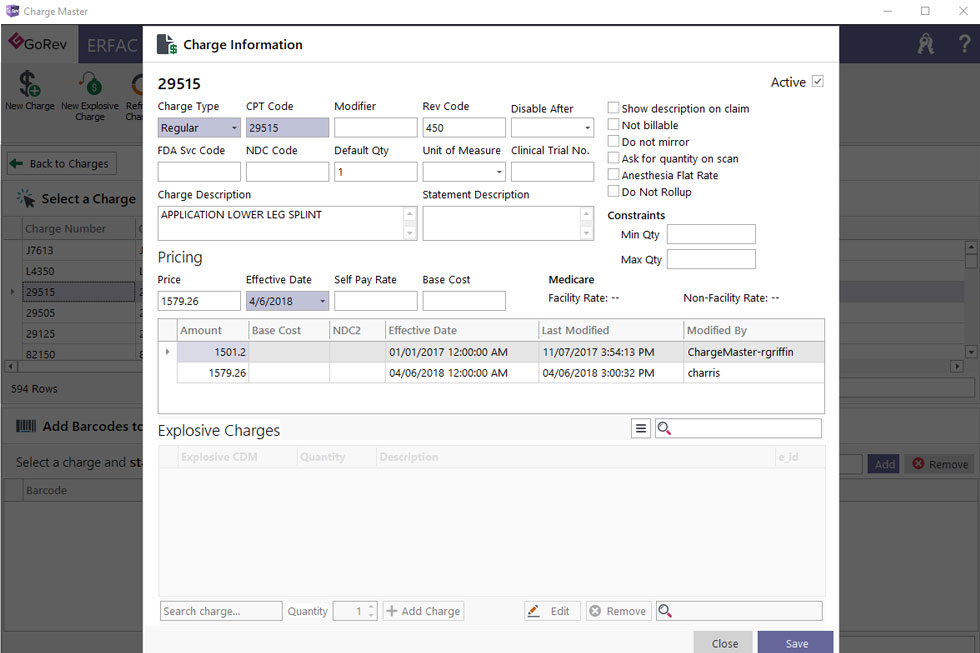980x653 pixels.
Task: Open the Unit of Measure dropdown
Action: pyautogui.click(x=499, y=172)
